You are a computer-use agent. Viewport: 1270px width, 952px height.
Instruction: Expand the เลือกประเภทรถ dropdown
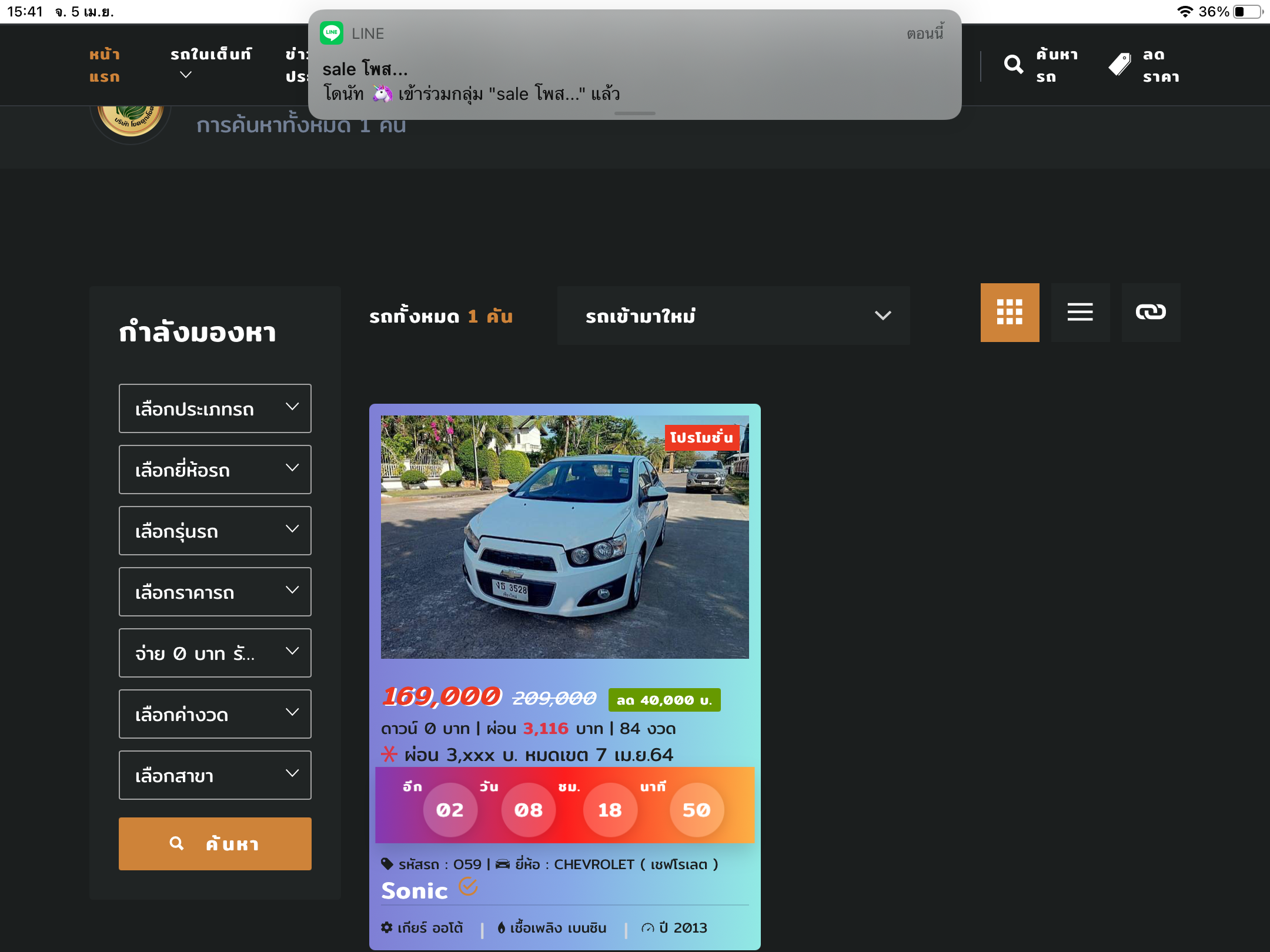click(x=215, y=408)
